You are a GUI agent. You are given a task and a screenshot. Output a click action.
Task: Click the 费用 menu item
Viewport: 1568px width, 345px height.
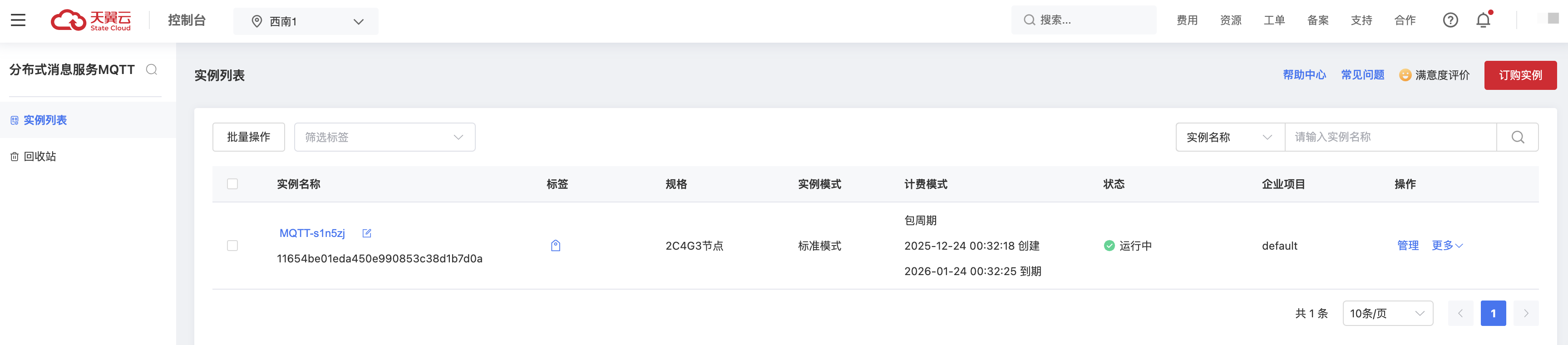[1186, 20]
